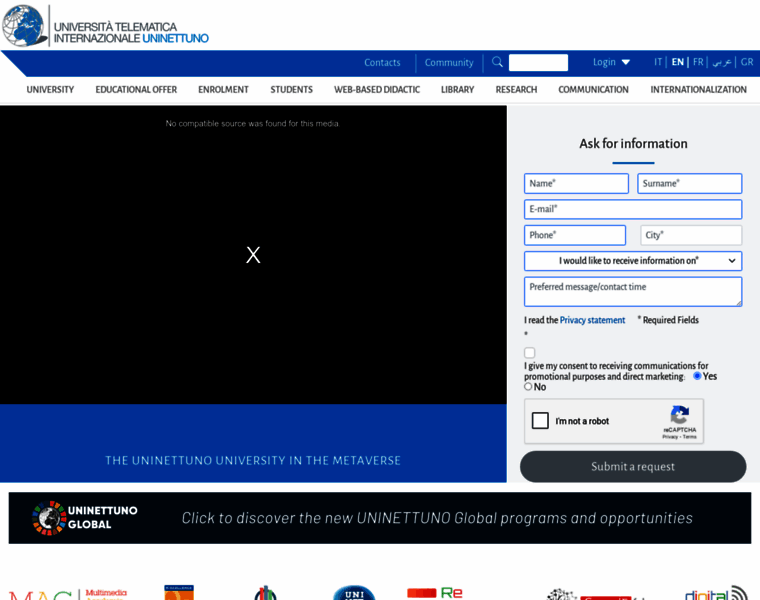The height and width of the screenshot is (600, 760).
Task: Switch language to EN
Action: point(678,62)
